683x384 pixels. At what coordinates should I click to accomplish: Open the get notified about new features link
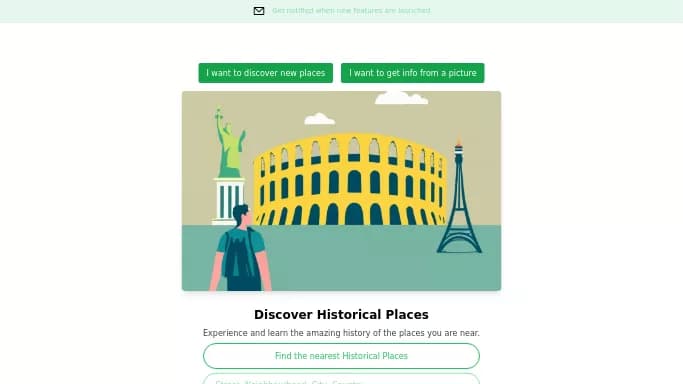(x=351, y=11)
